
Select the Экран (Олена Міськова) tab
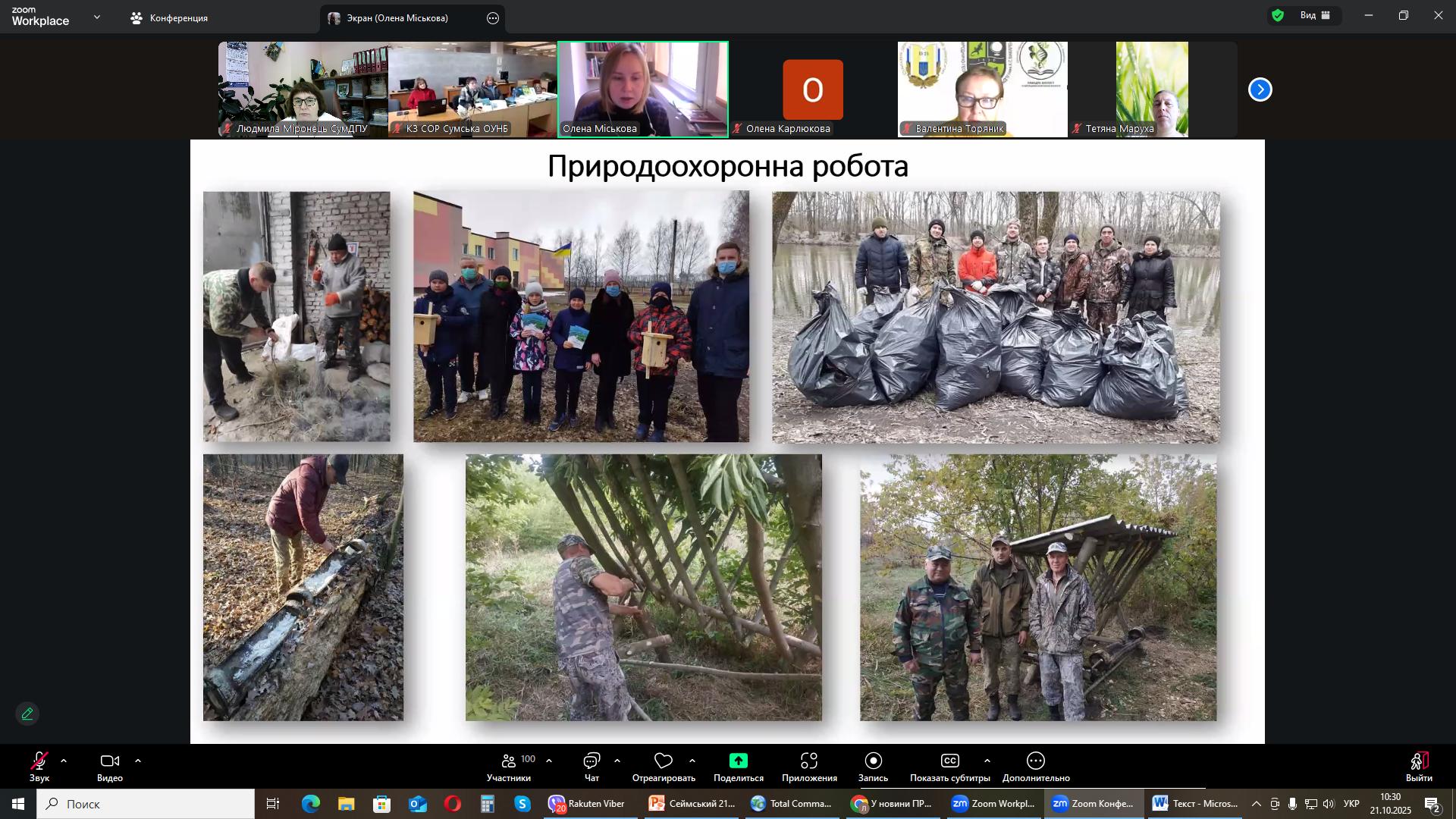click(397, 18)
